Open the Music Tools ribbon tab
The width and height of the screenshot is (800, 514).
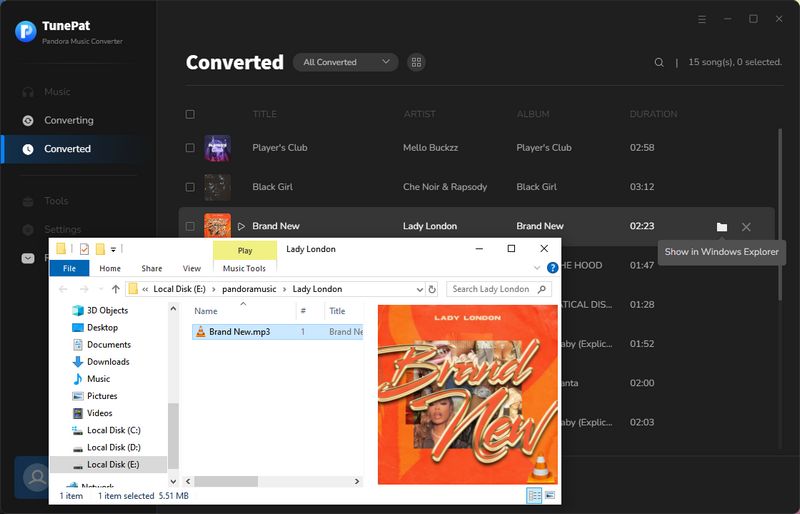point(244,268)
